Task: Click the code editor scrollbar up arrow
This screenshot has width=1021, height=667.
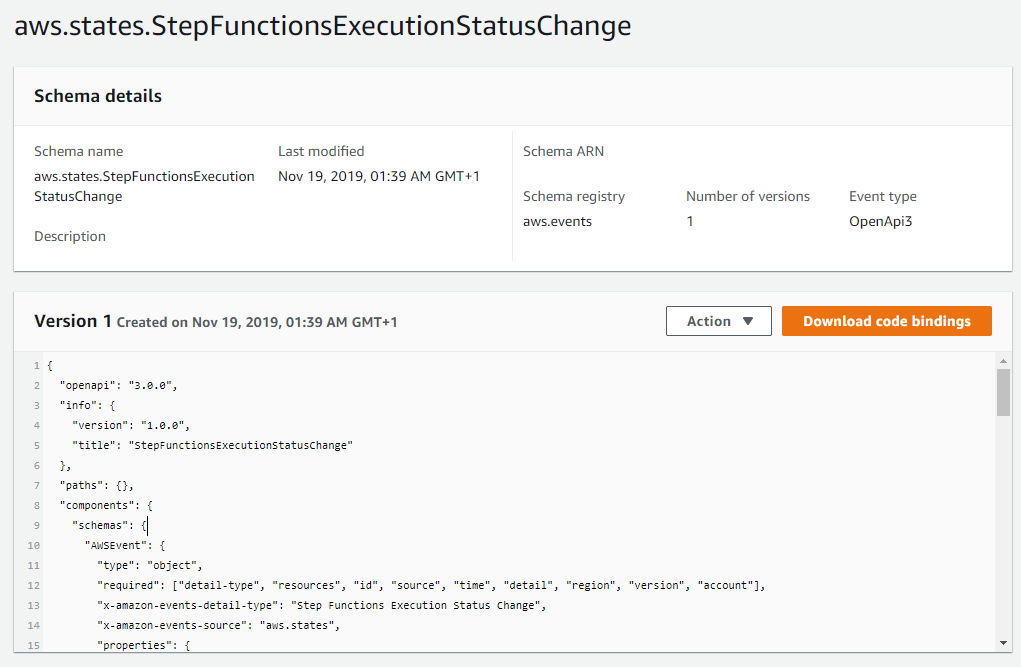Action: [1003, 360]
